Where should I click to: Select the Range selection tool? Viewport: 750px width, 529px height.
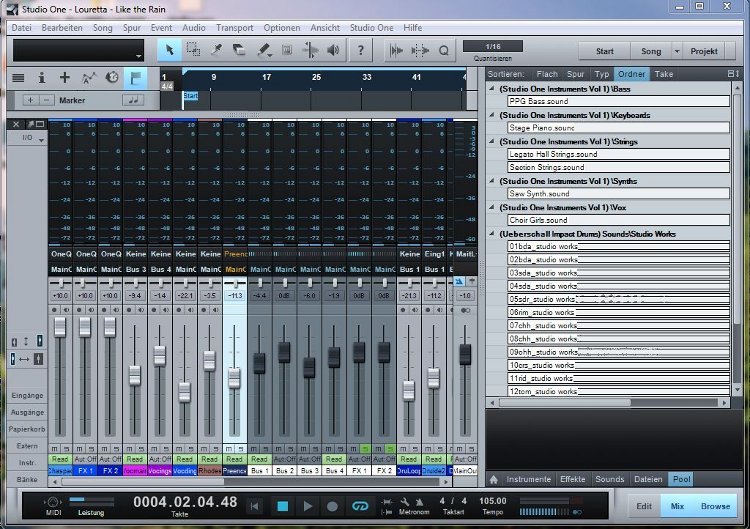click(x=193, y=50)
